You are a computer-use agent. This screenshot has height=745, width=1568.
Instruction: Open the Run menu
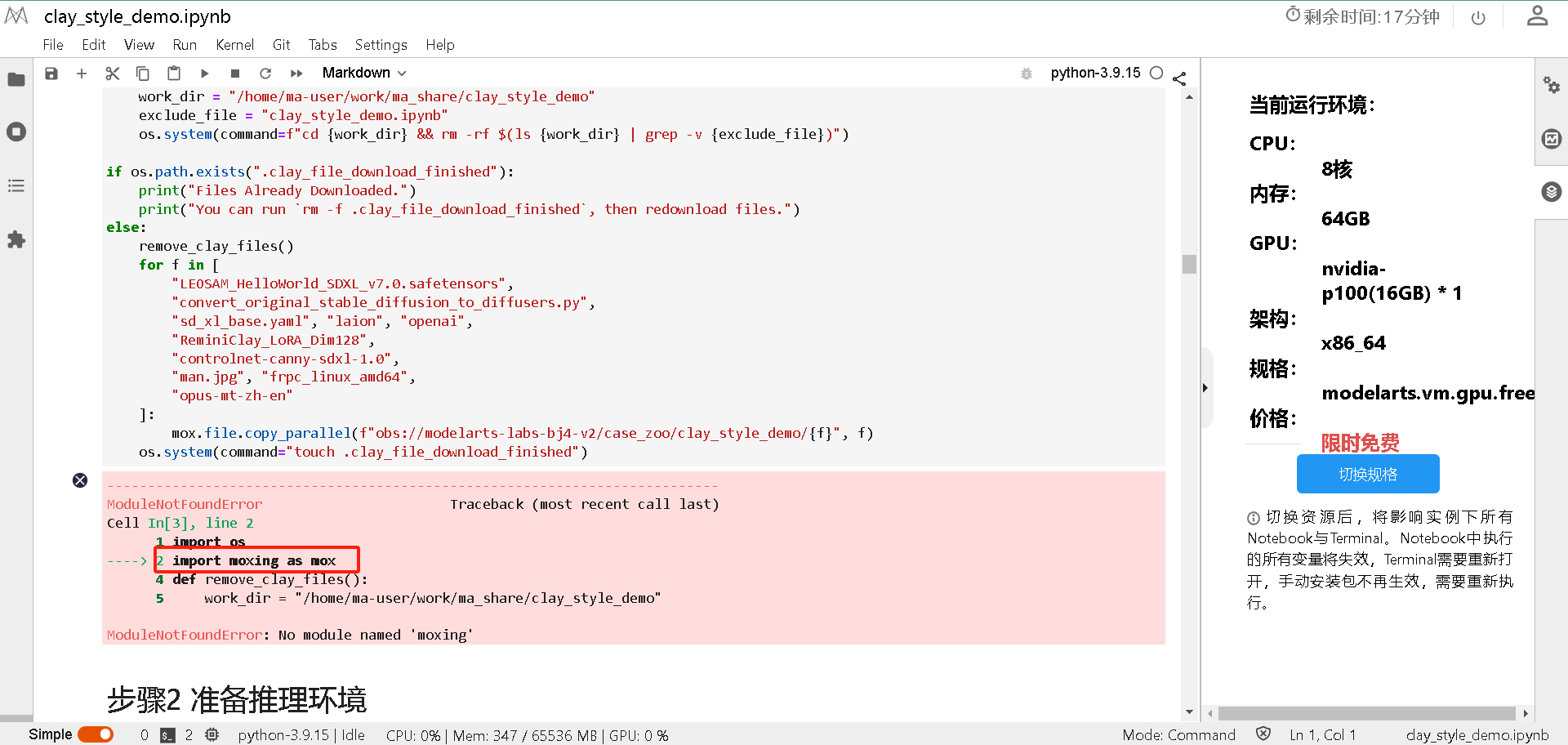[x=185, y=45]
